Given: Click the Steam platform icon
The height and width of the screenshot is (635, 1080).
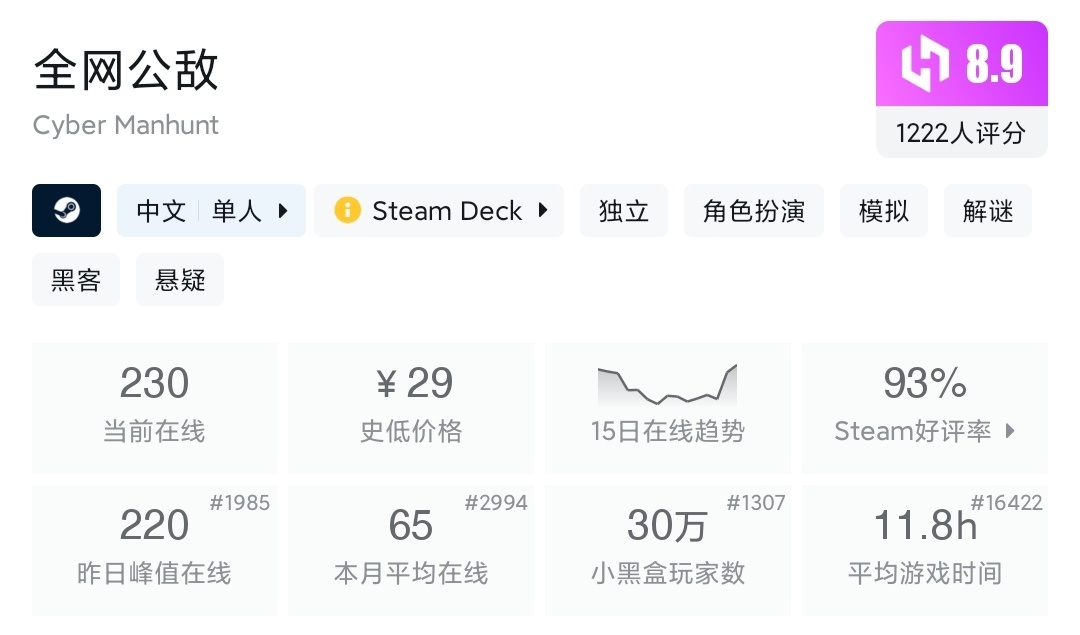Looking at the screenshot, I should (66, 211).
